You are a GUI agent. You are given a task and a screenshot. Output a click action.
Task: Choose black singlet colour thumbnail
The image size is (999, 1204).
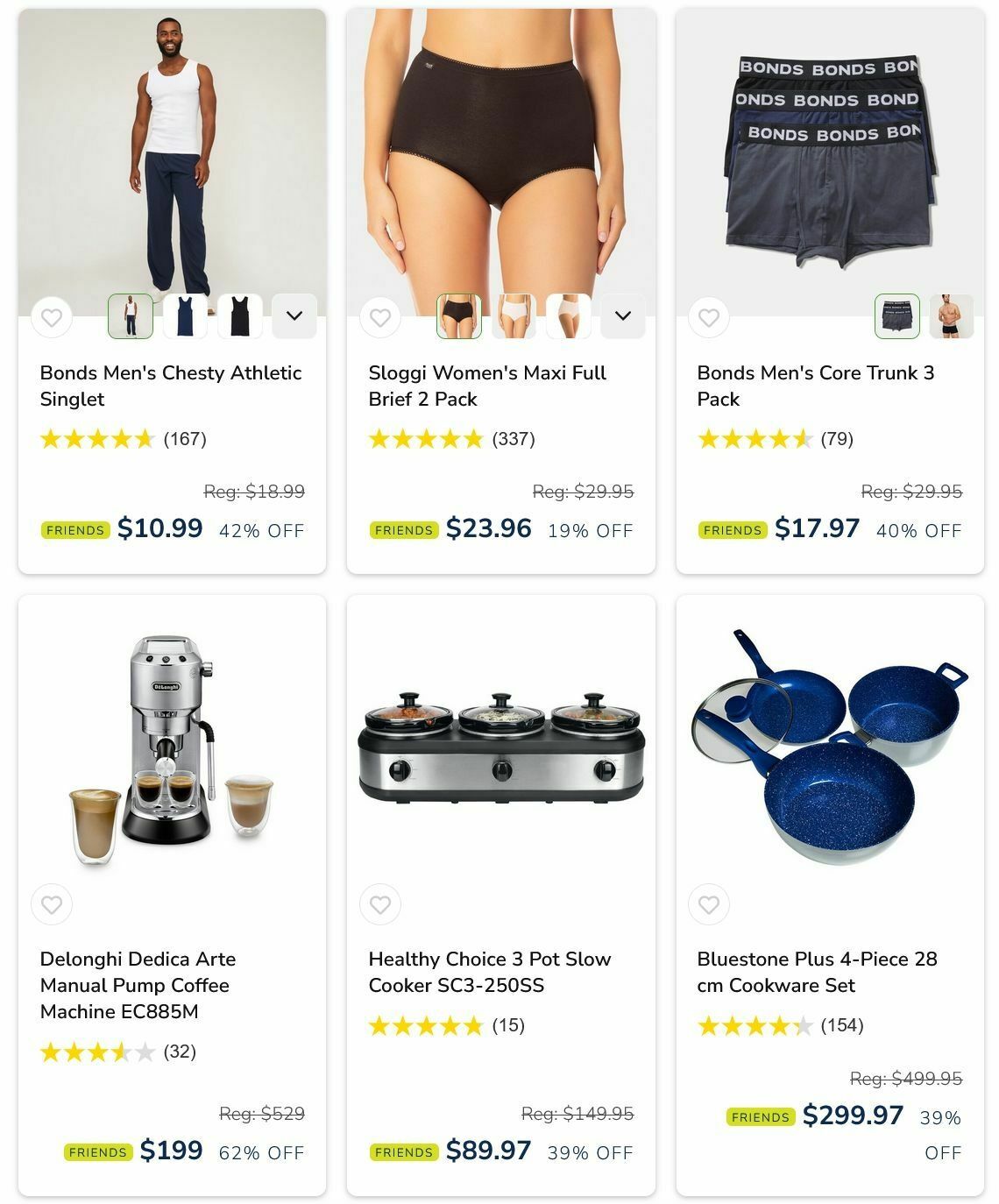coord(240,316)
